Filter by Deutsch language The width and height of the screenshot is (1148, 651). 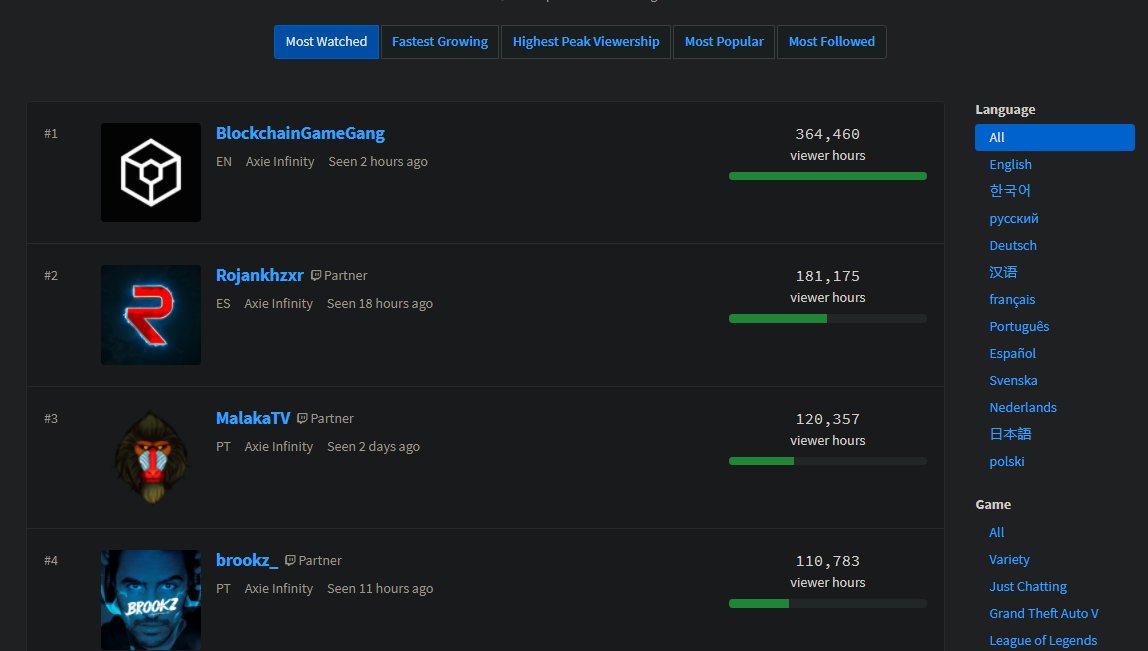point(1013,245)
